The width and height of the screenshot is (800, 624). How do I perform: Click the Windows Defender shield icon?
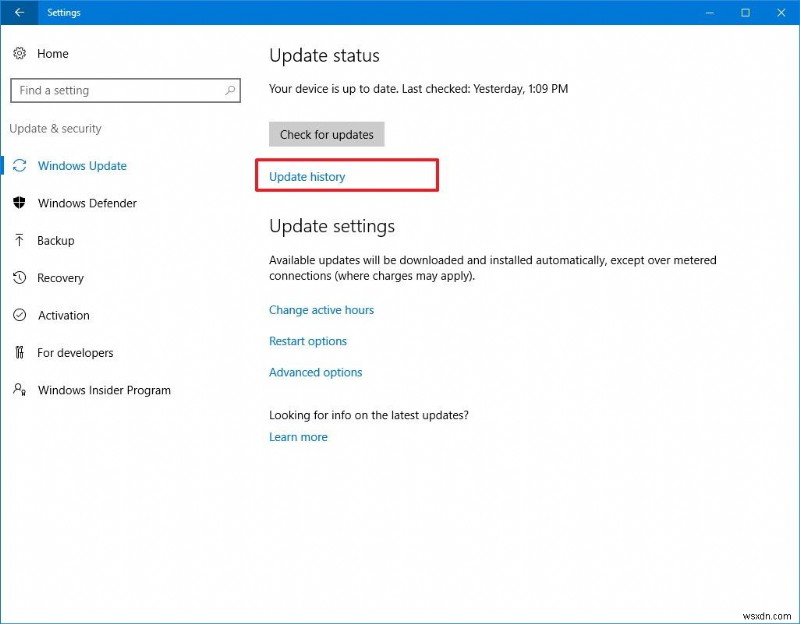(x=20, y=203)
